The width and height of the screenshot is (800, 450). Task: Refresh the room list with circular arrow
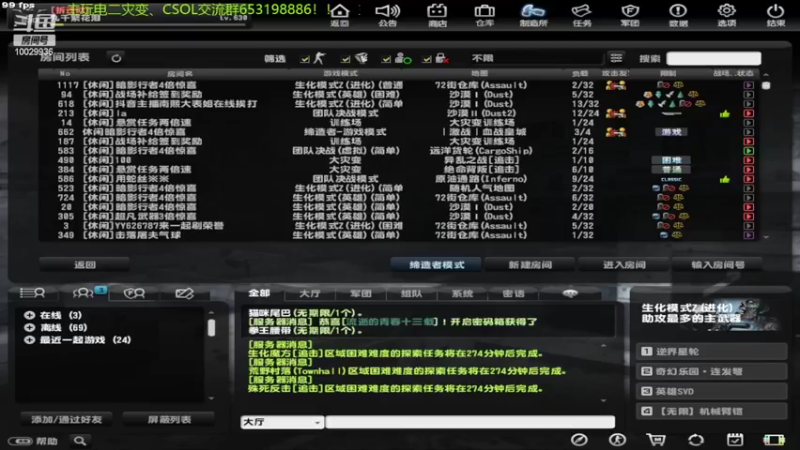(x=116, y=58)
